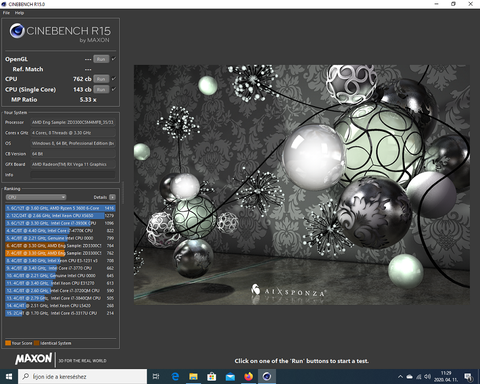Viewport: 480px width, 384px height.
Task: Open File Explorer from taskbar
Action: [193, 377]
